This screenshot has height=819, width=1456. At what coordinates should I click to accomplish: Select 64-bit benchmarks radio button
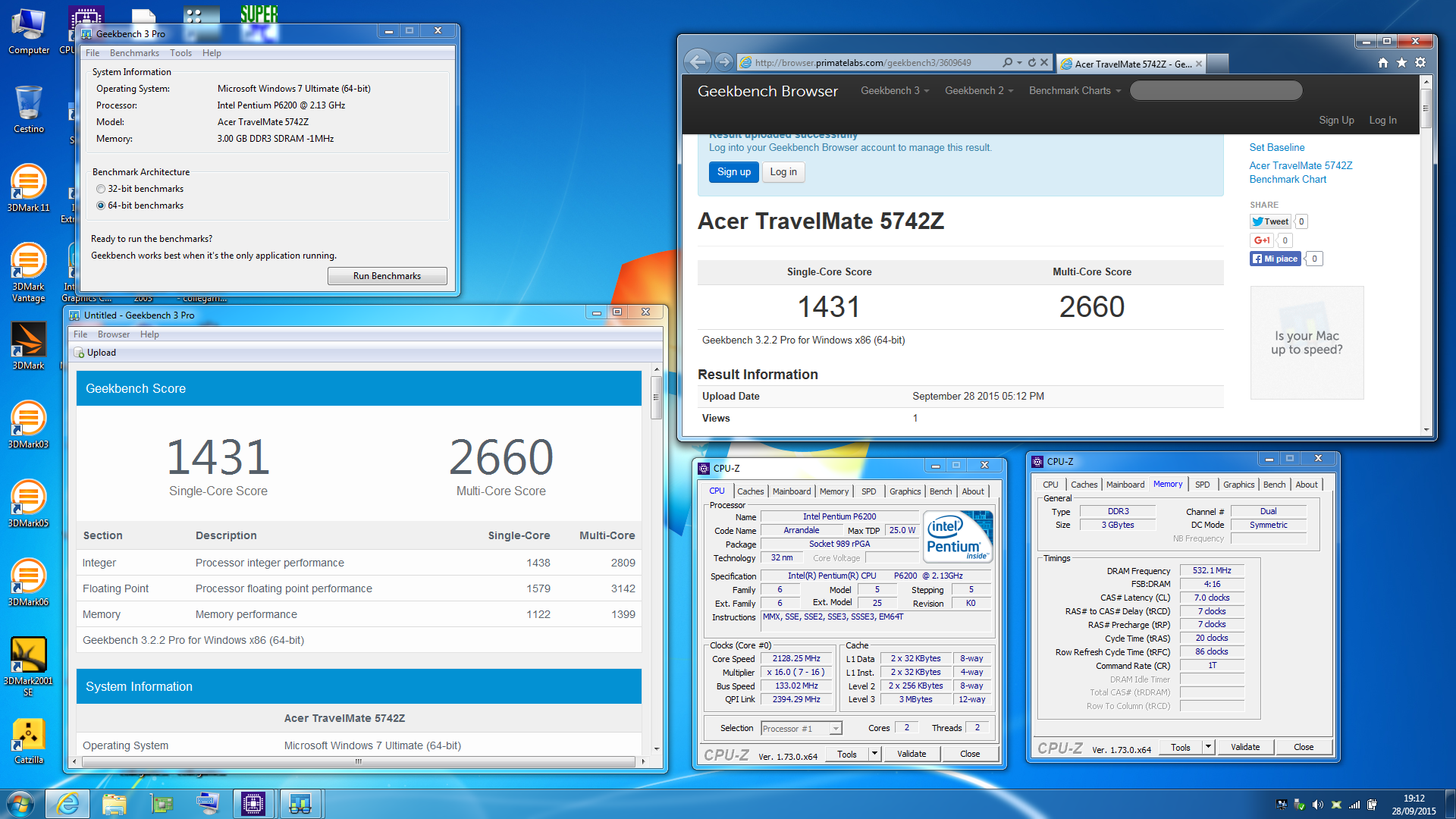coord(101,206)
